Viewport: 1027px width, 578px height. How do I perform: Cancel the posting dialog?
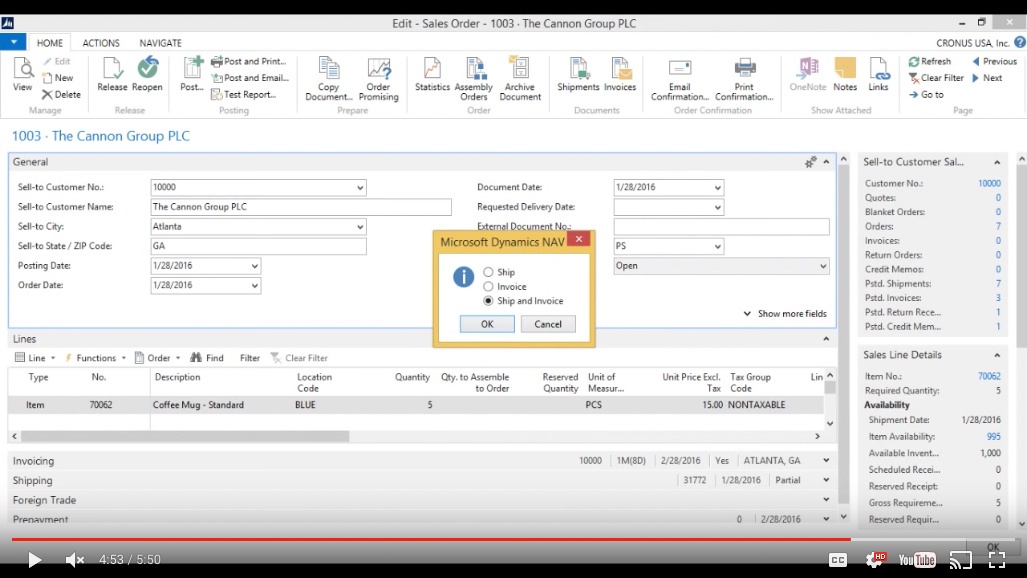click(x=548, y=324)
